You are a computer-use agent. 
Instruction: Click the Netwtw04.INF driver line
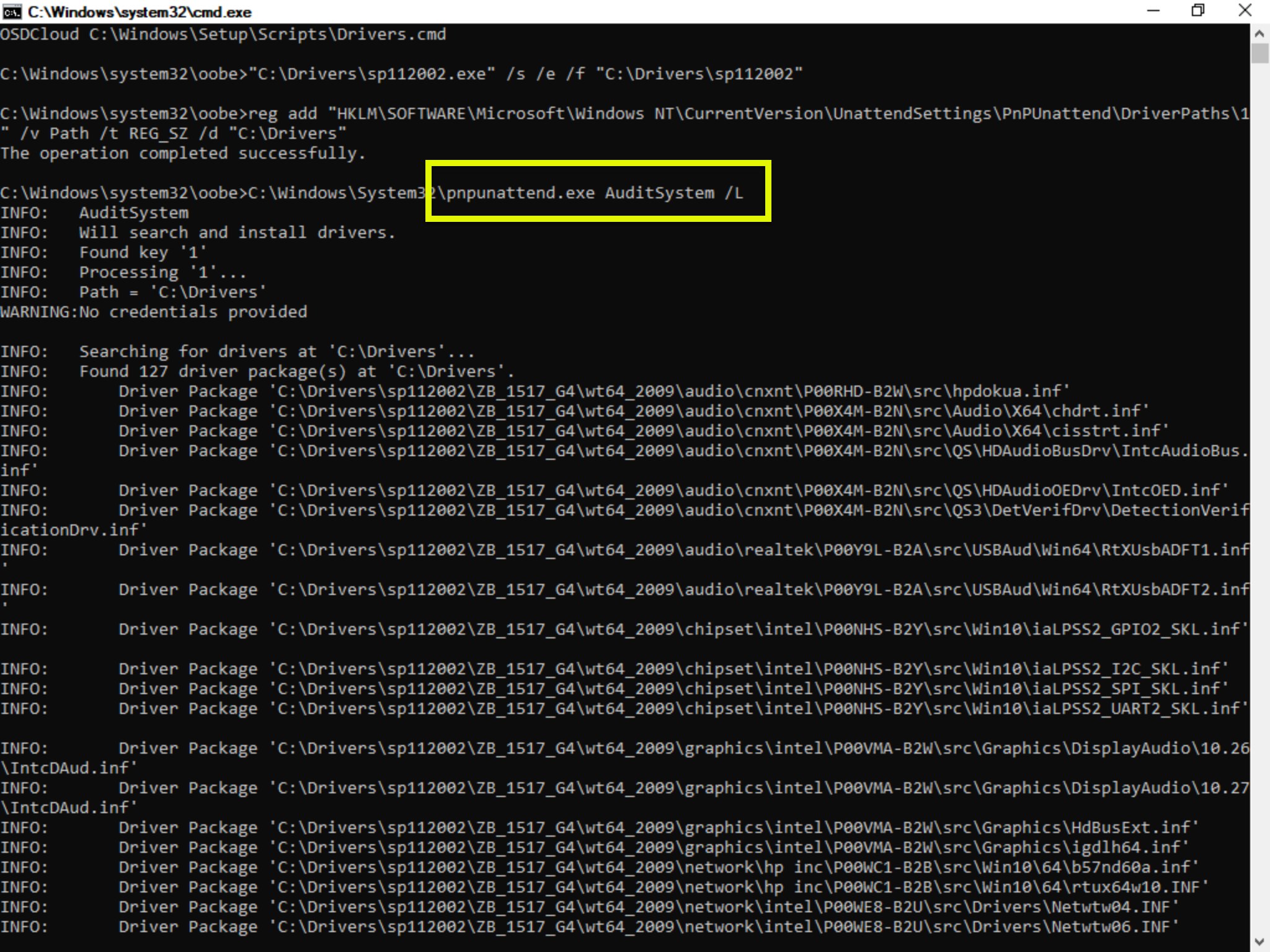(590, 907)
